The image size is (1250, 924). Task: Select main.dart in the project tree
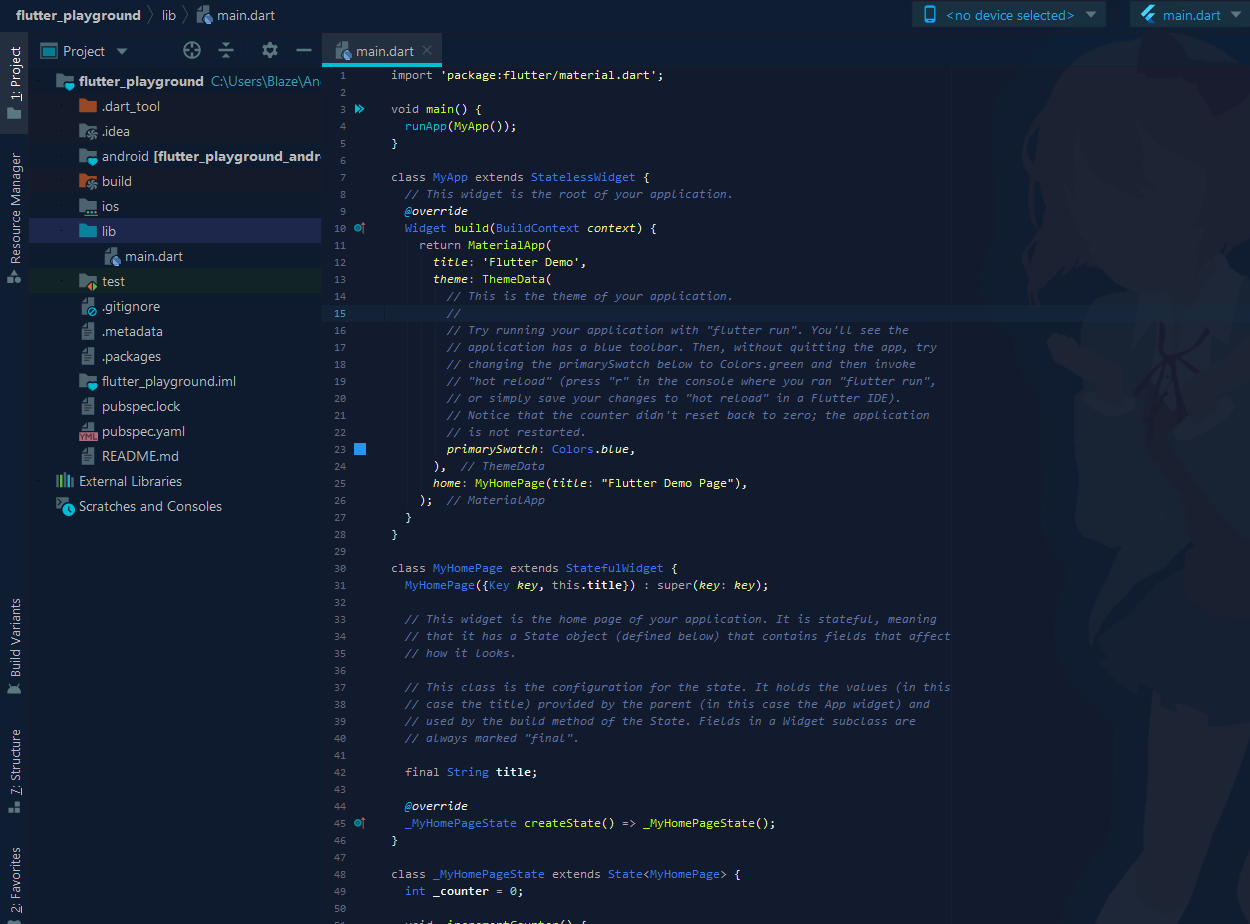(x=154, y=256)
